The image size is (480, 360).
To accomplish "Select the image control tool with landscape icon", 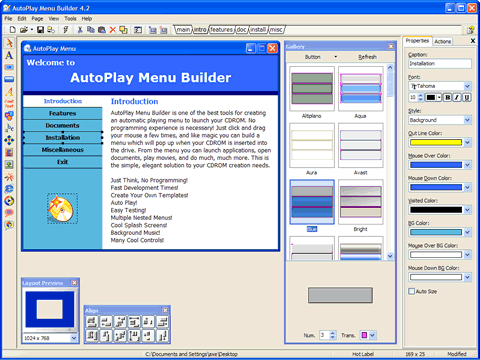I will pyautogui.click(x=9, y=164).
